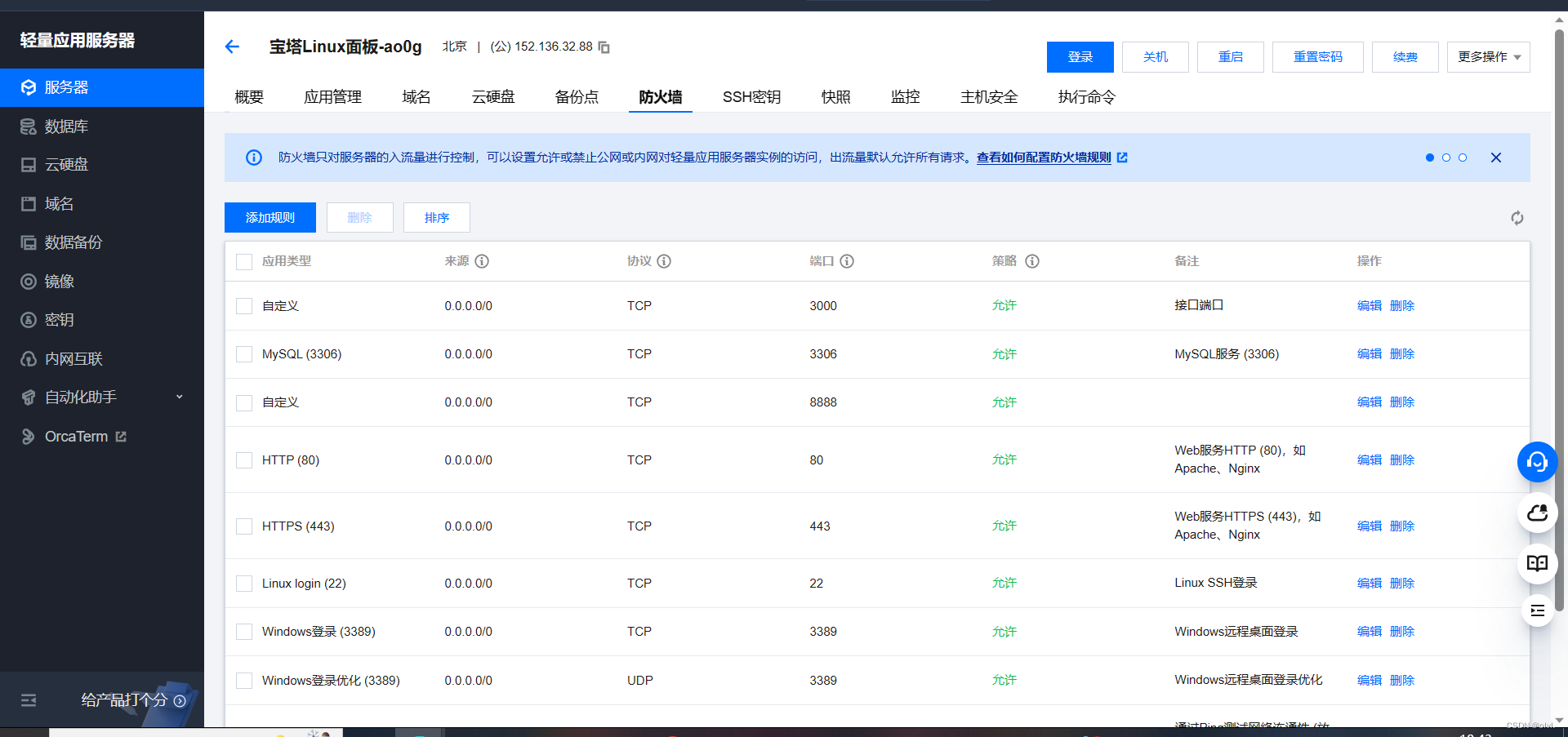This screenshot has height=737, width=1568.
Task: Expand the 自动化助手 sidebar menu
Action: click(x=102, y=397)
